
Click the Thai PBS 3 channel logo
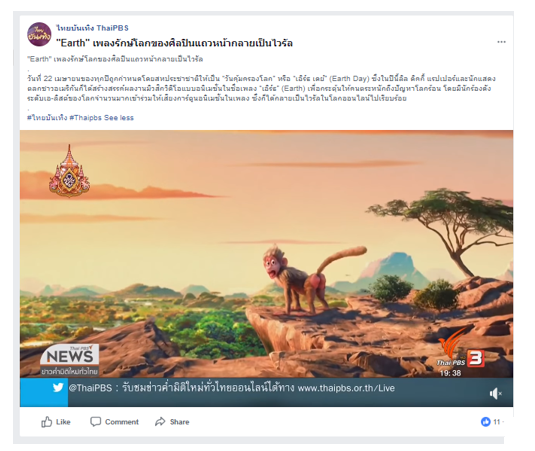(461, 353)
